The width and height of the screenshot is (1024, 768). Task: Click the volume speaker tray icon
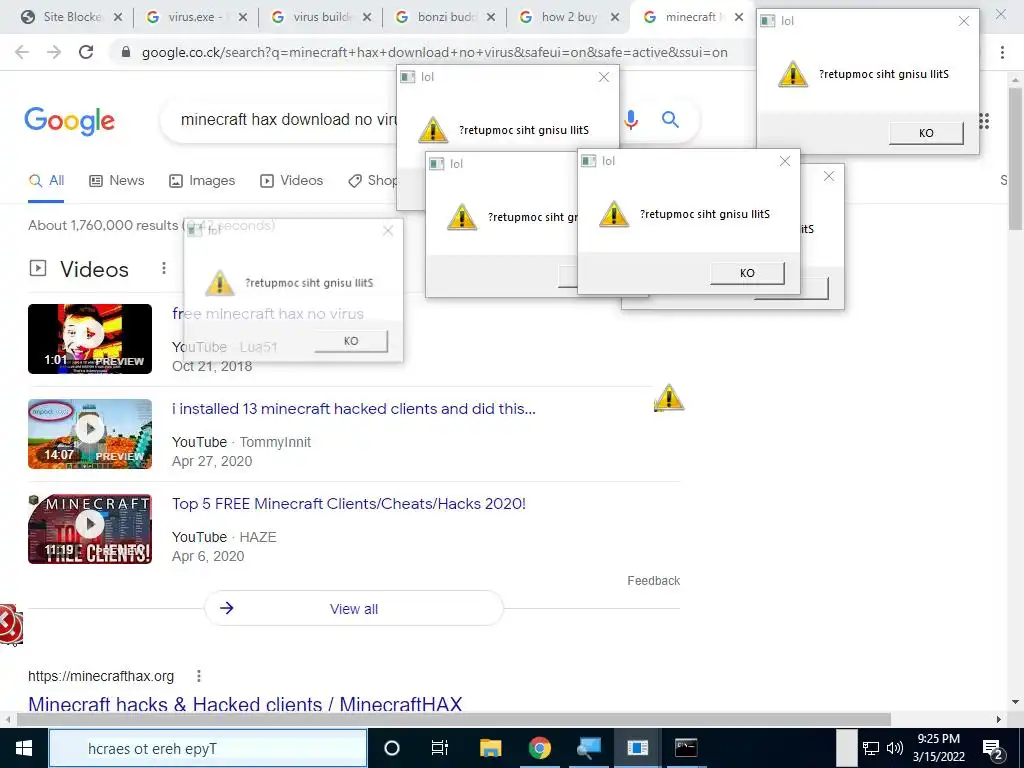(895, 748)
